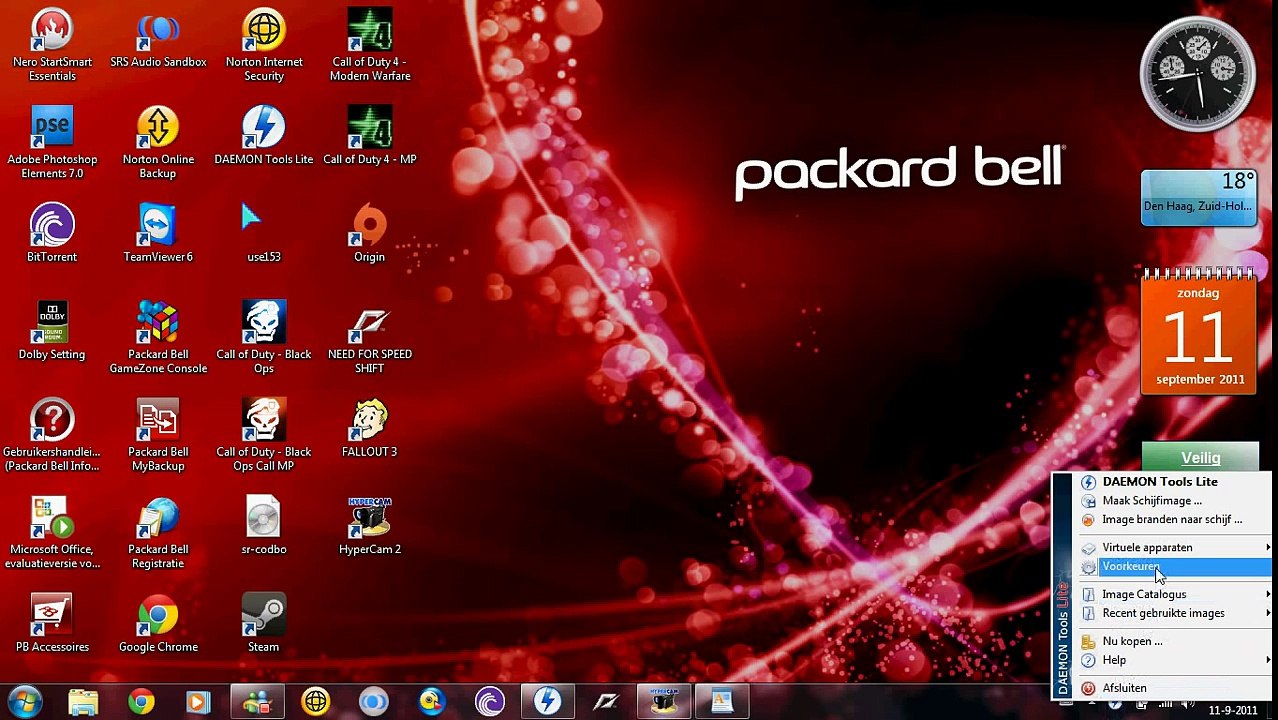
Task: Launch Google Chrome desktop shortcut
Action: [158, 623]
